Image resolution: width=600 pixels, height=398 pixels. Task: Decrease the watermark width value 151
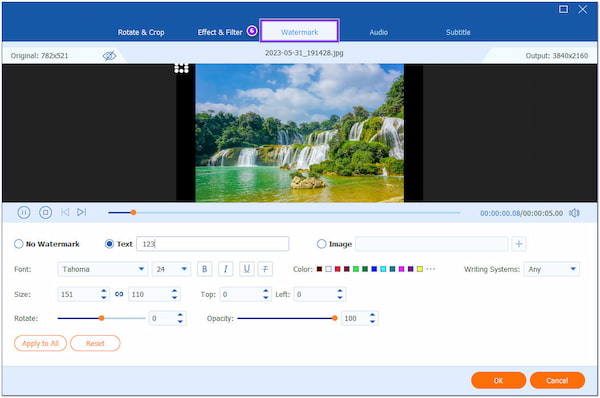[x=104, y=297]
